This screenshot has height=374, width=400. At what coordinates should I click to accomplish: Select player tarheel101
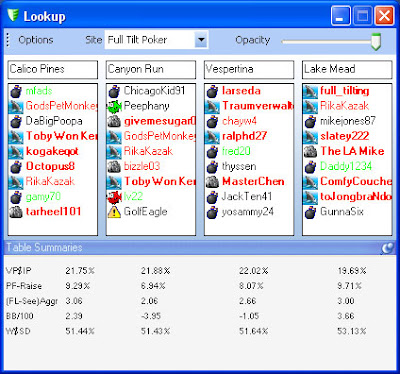pos(53,212)
